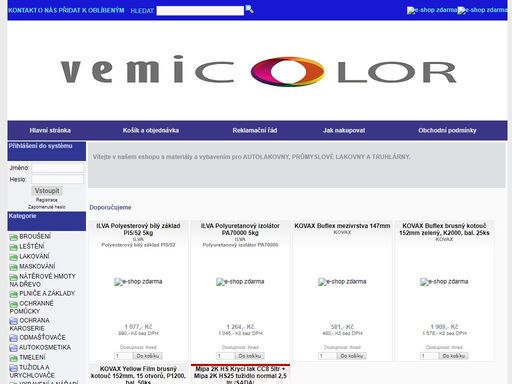The image size is (512, 384).
Task: Open the ODMAŠŤOVAČE category folder icon
Action: (x=14, y=338)
